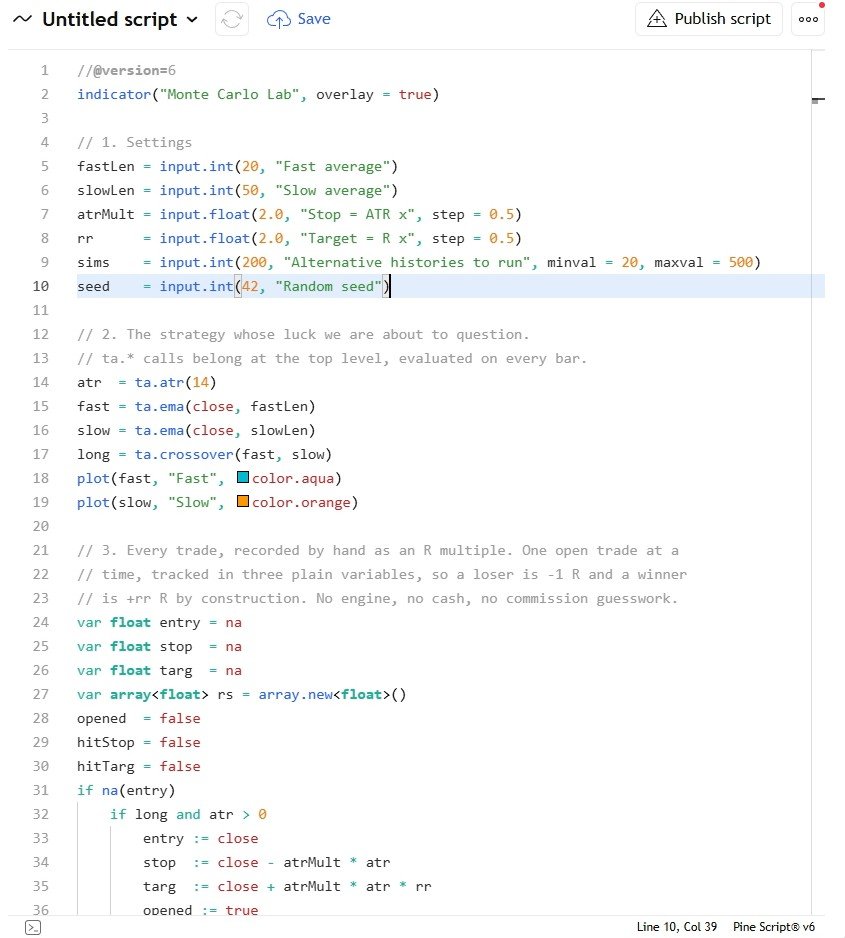
Task: Click "Target = R x" string on line 8
Action: tap(357, 238)
